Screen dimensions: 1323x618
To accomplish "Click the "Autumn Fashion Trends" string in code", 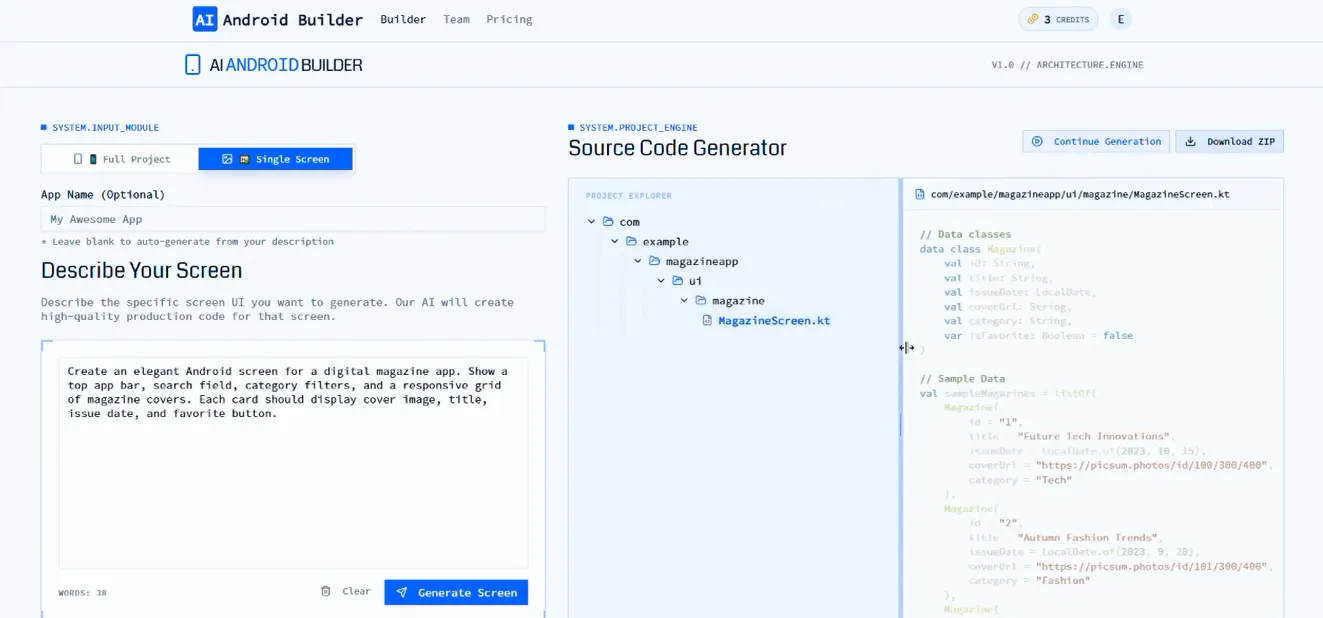I will tap(1089, 537).
